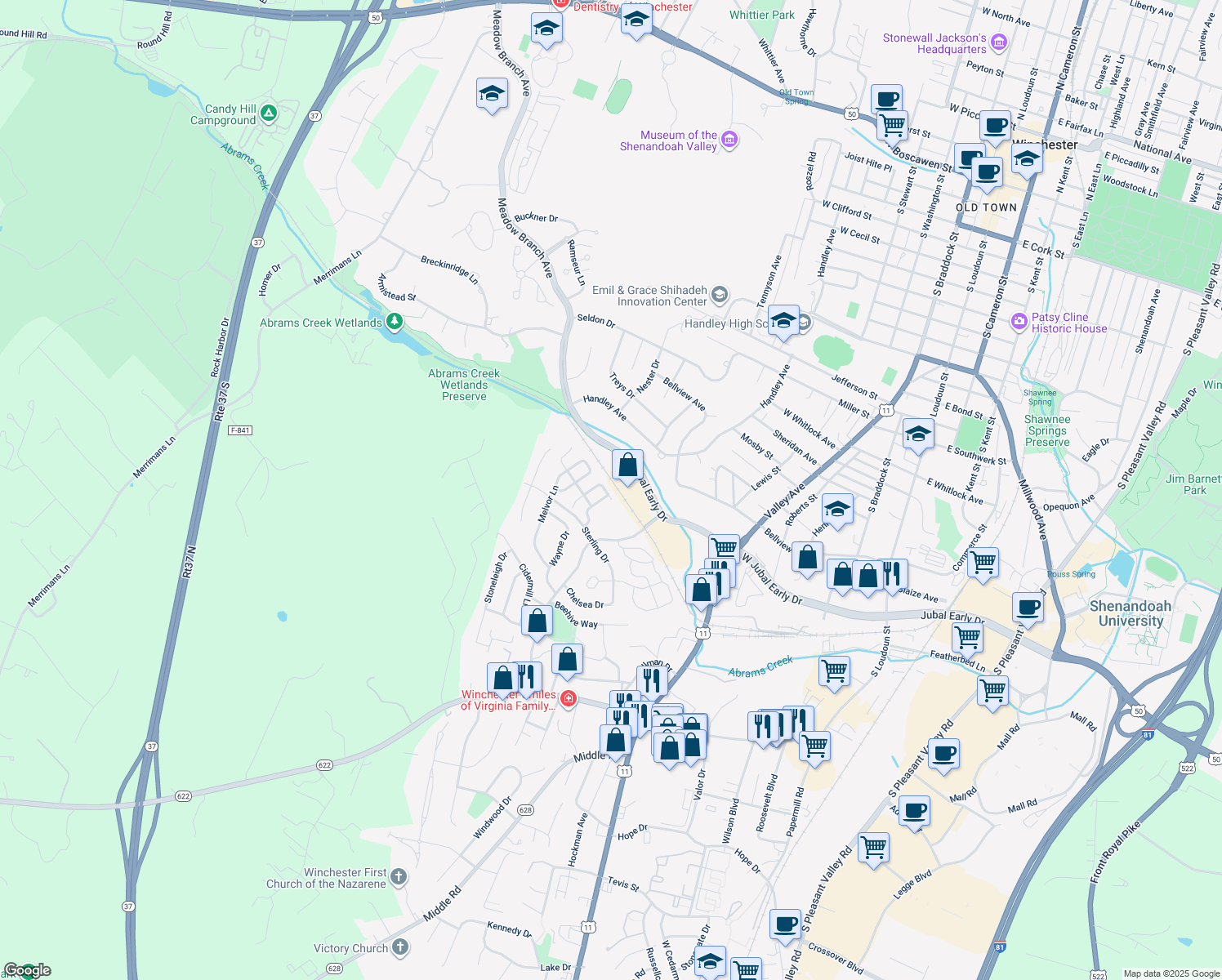Click the grocery cart marker near Boscawen St
Image resolution: width=1222 pixels, height=980 pixels.
[892, 126]
